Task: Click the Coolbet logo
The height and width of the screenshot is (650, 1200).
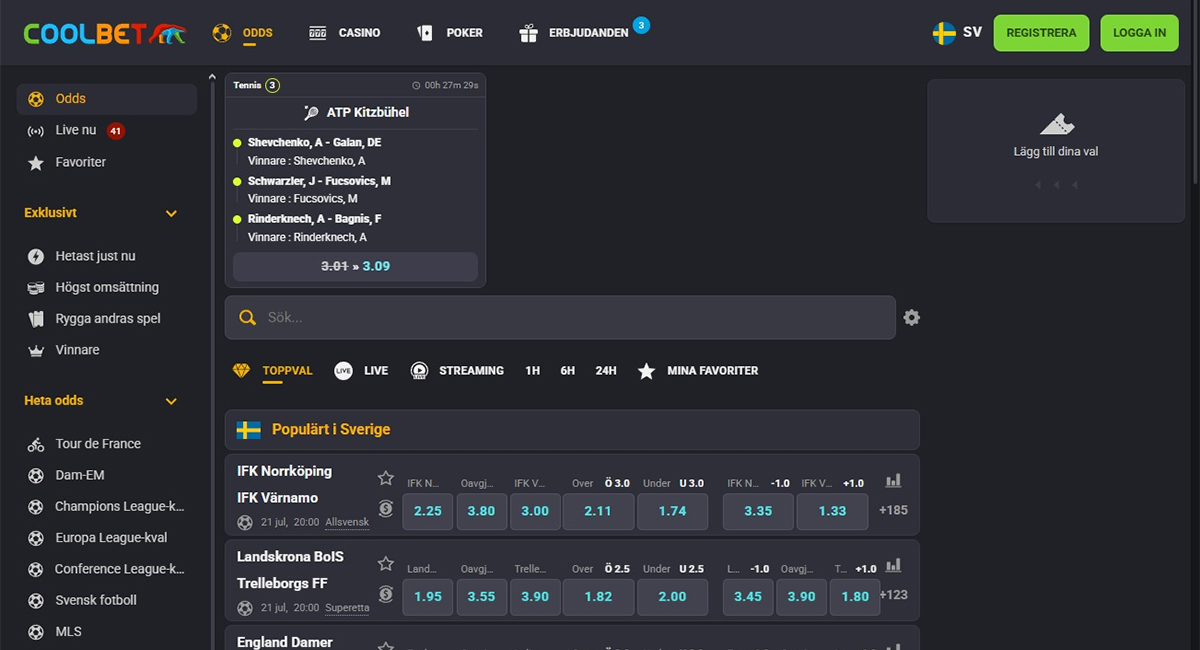Action: (x=105, y=33)
